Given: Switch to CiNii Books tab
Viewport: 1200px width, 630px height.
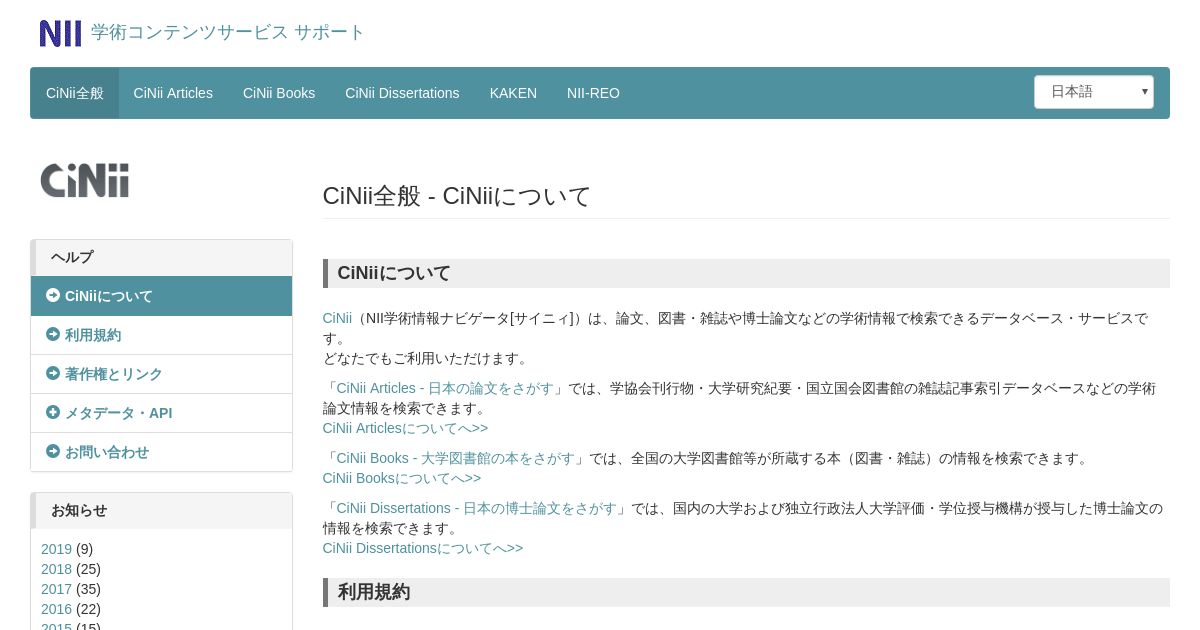Looking at the screenshot, I should click(x=279, y=93).
